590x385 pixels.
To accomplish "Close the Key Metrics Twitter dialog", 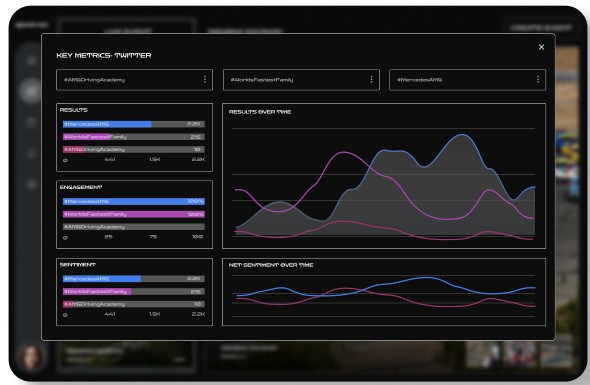I will (x=541, y=47).
